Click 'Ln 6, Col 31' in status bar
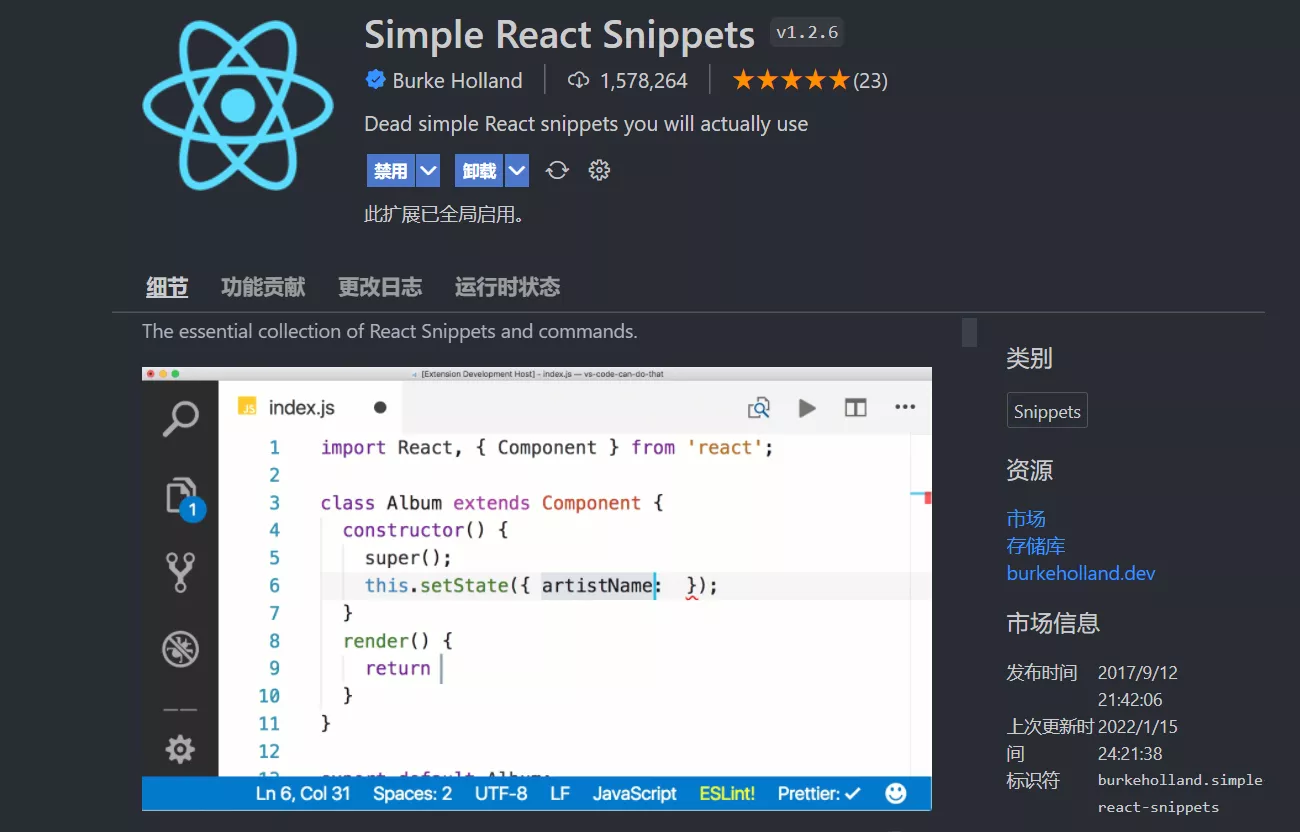 (x=303, y=793)
